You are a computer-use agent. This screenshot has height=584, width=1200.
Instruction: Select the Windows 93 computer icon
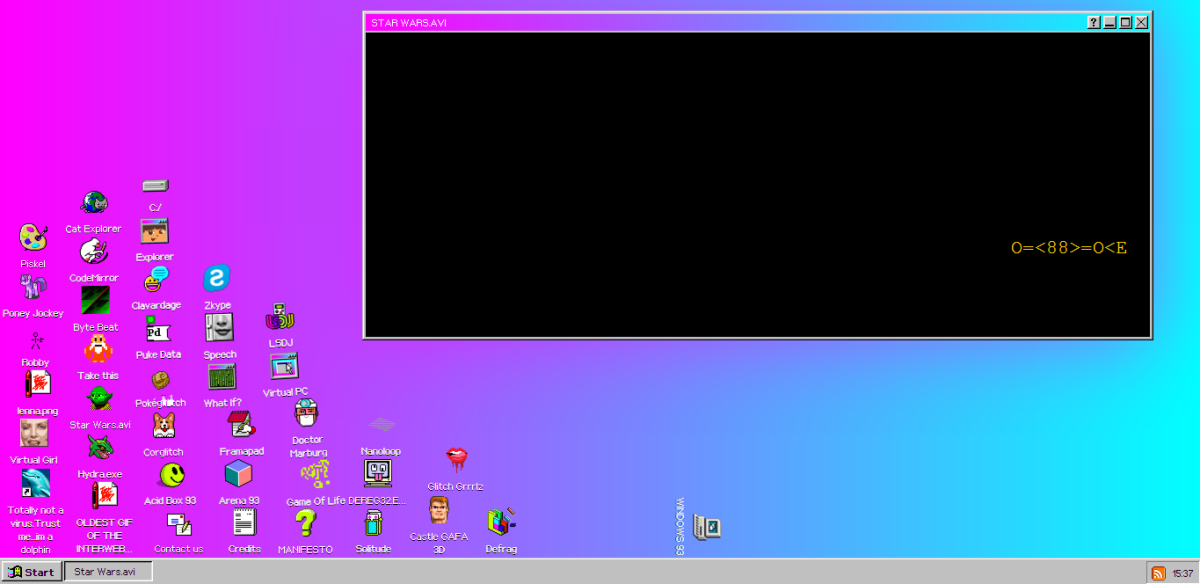pos(707,527)
